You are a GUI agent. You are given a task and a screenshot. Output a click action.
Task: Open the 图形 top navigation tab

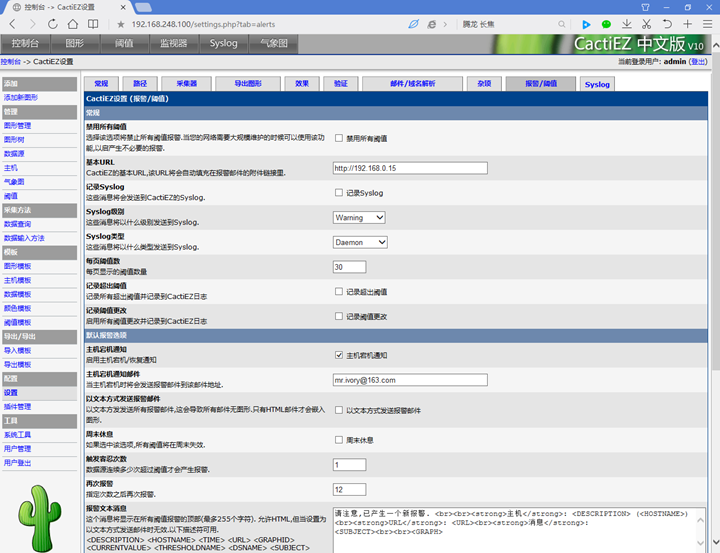coord(75,44)
